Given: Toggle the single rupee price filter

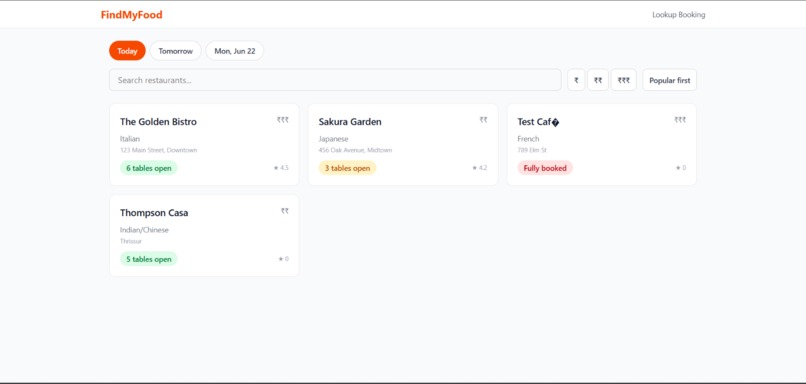Looking at the screenshot, I should coord(576,80).
